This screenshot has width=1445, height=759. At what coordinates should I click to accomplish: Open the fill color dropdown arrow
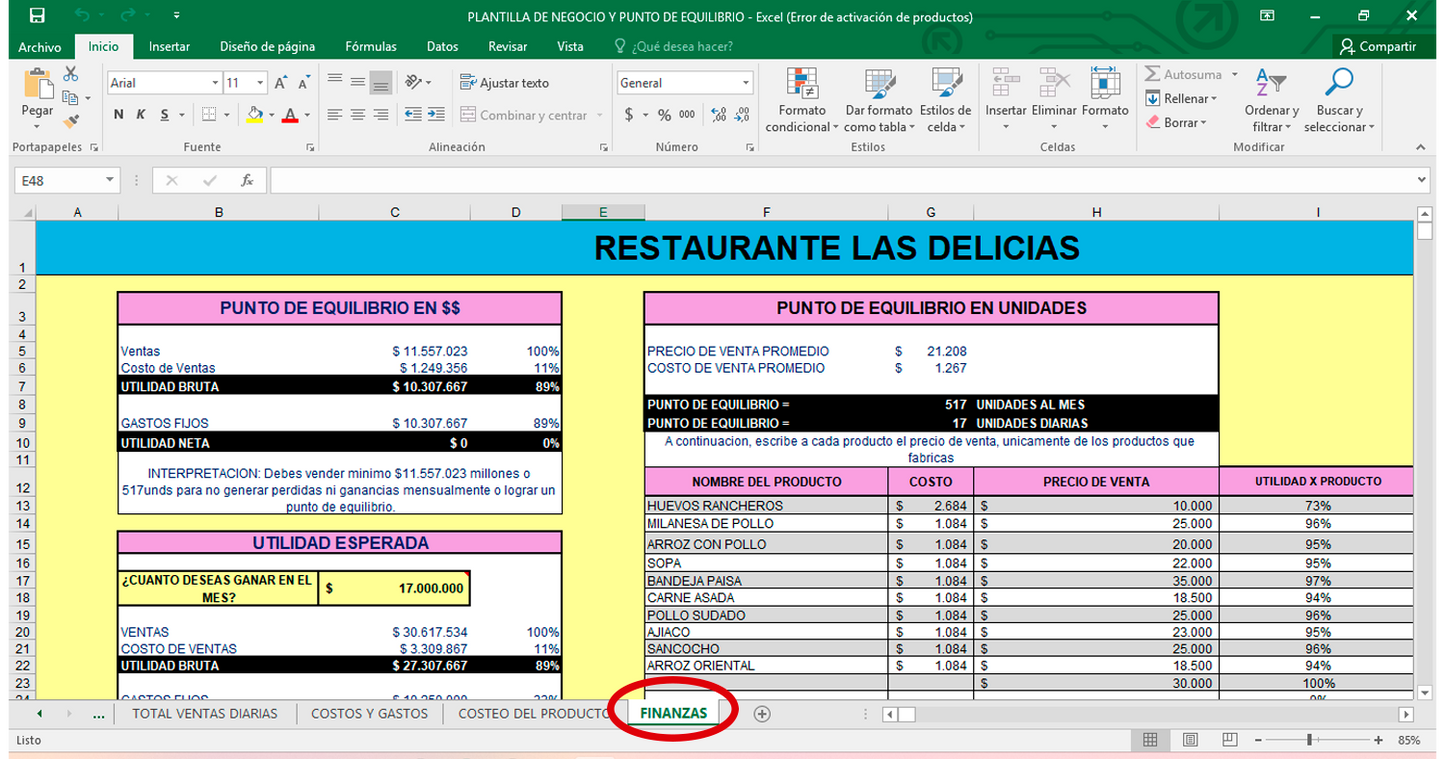click(269, 116)
